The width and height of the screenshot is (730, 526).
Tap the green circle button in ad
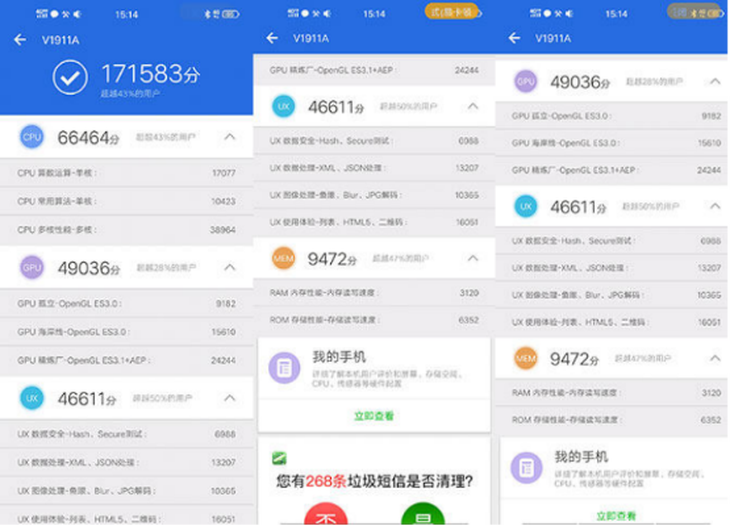coord(423,514)
